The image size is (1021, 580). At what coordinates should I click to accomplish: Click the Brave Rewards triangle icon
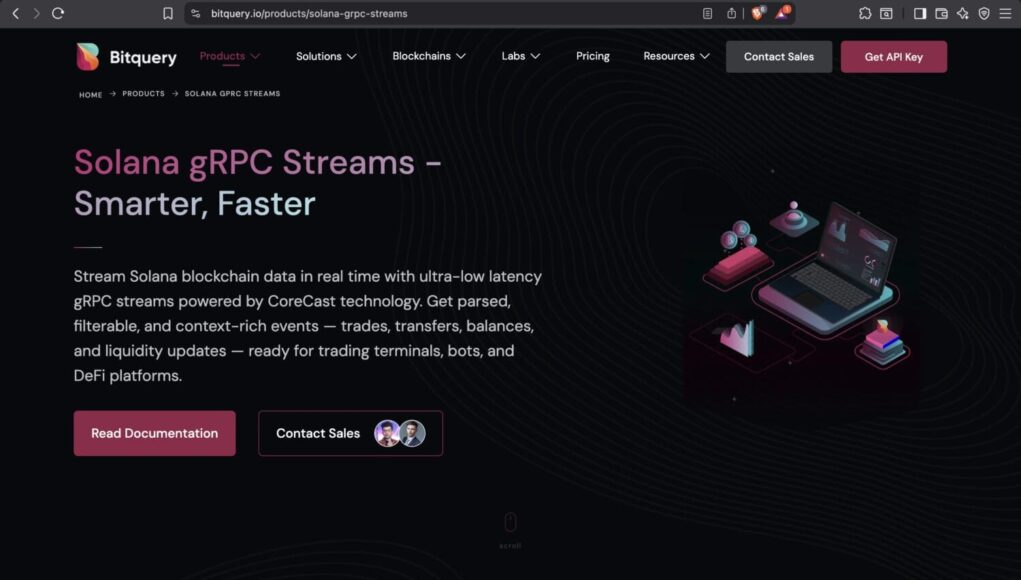782,13
